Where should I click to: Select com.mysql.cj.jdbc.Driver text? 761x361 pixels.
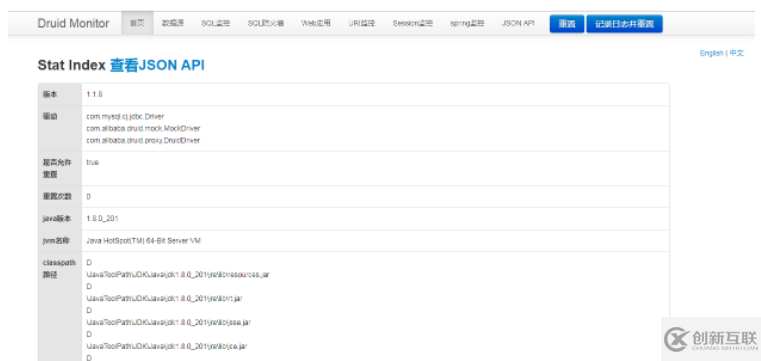pos(125,116)
